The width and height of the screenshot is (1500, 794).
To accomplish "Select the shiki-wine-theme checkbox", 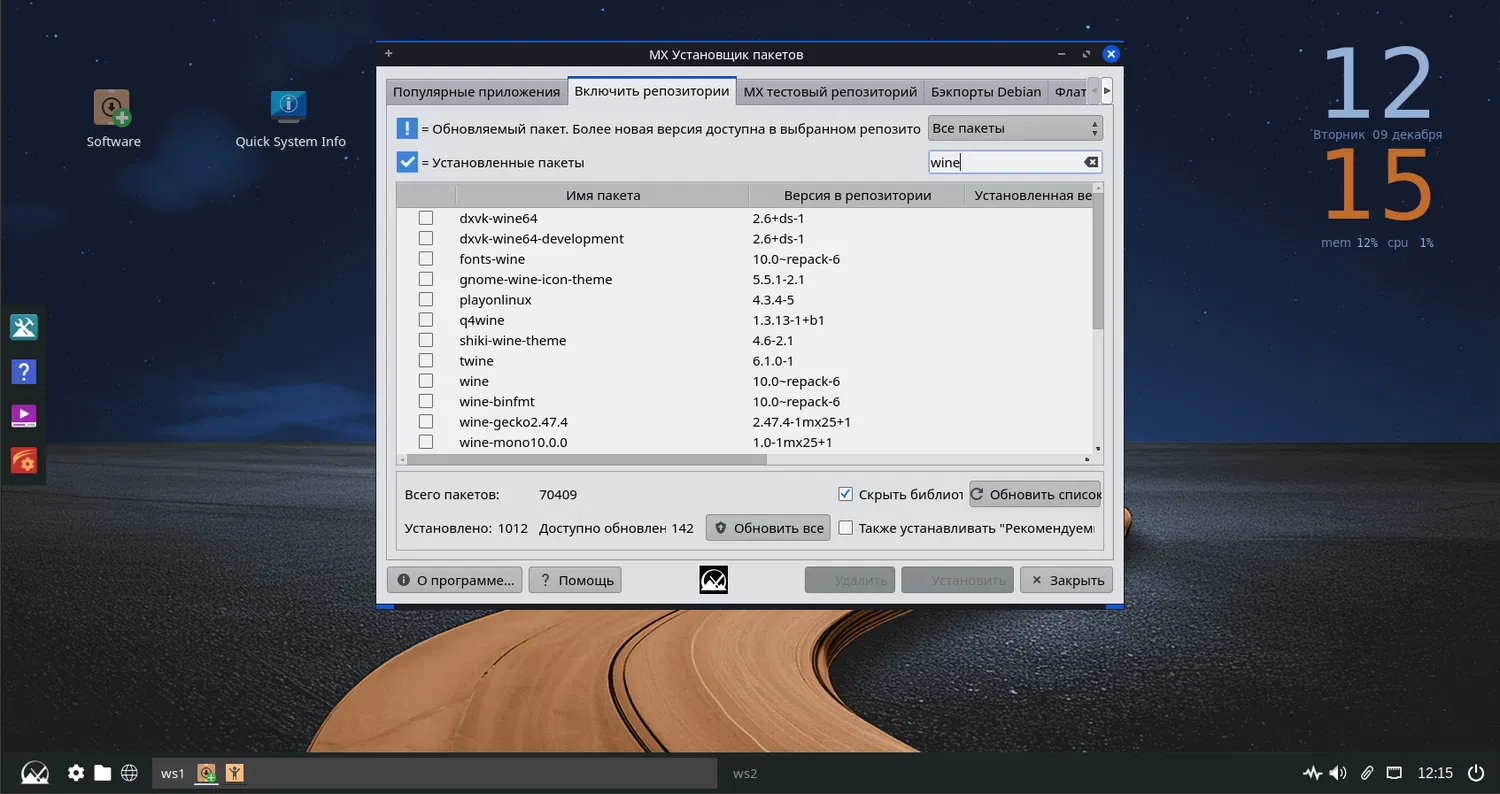I will click(x=426, y=340).
